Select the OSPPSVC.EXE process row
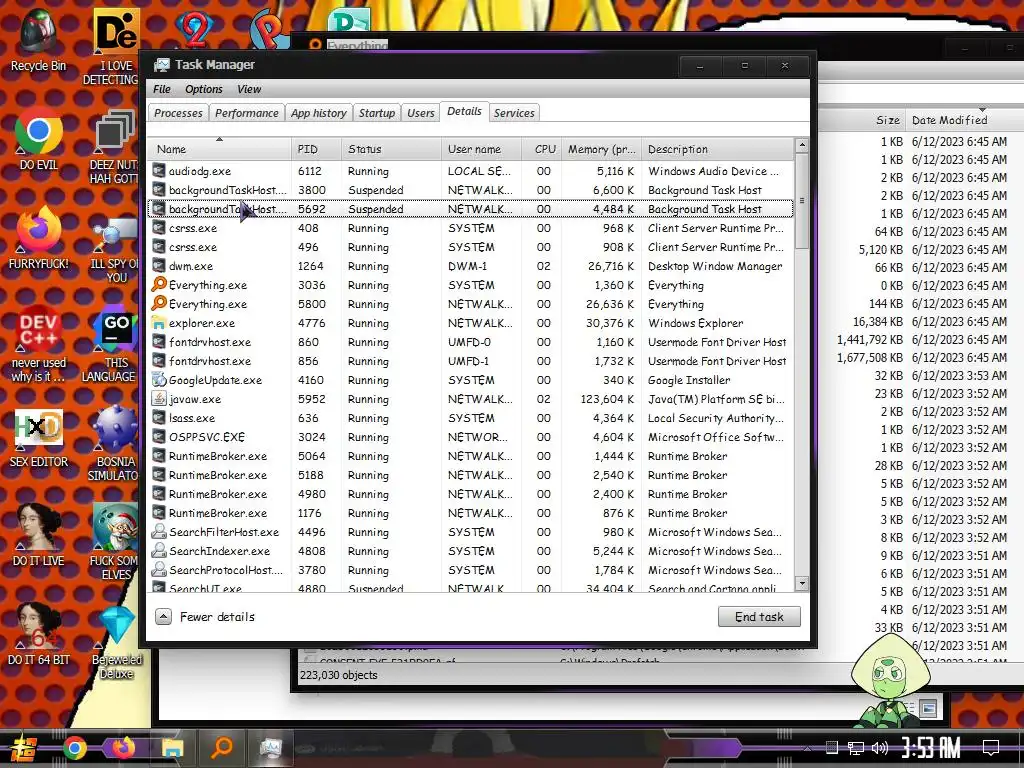Screen dimensions: 1024x768 point(471,437)
